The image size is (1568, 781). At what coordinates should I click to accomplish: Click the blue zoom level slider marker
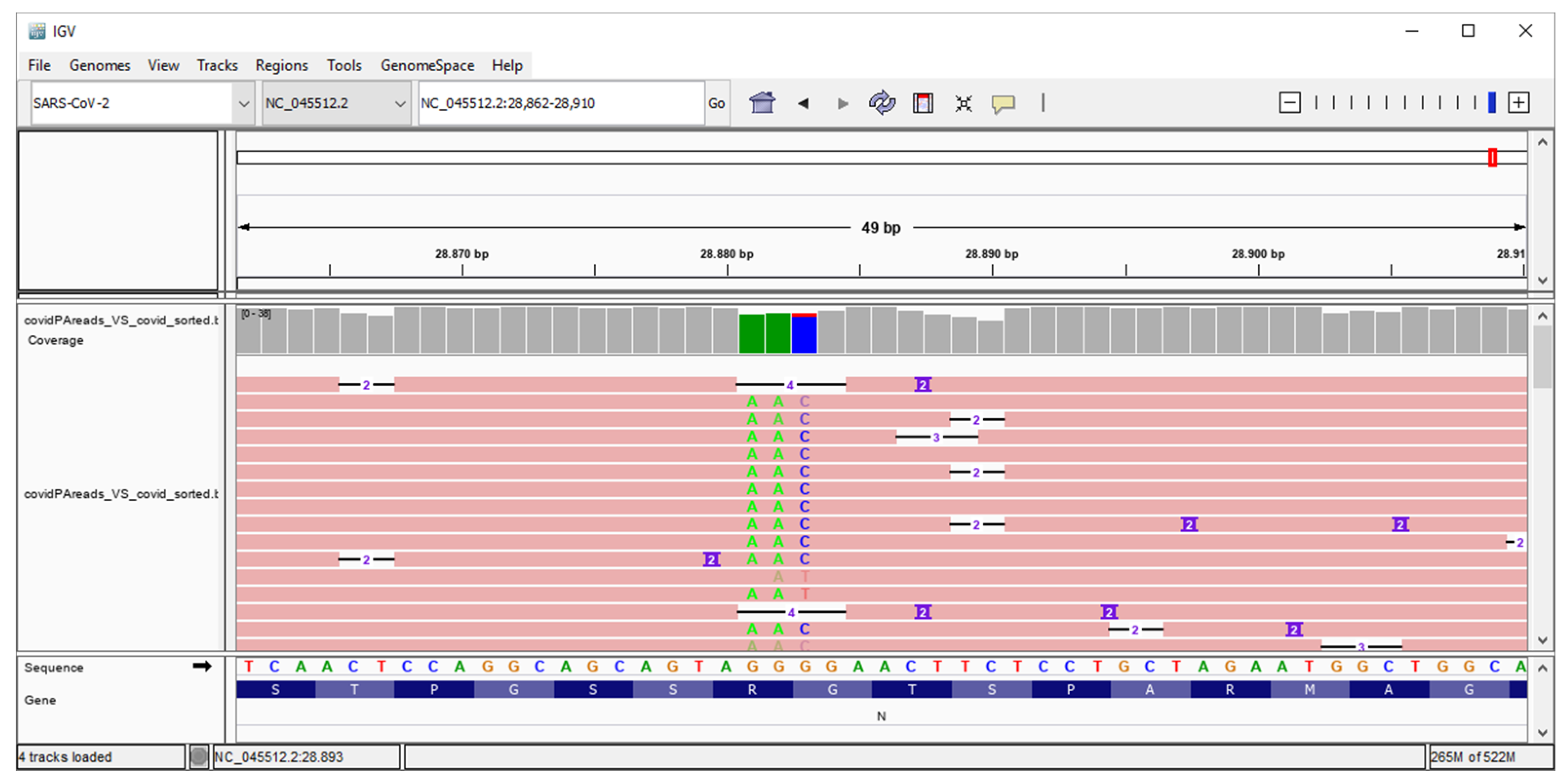coord(1491,102)
